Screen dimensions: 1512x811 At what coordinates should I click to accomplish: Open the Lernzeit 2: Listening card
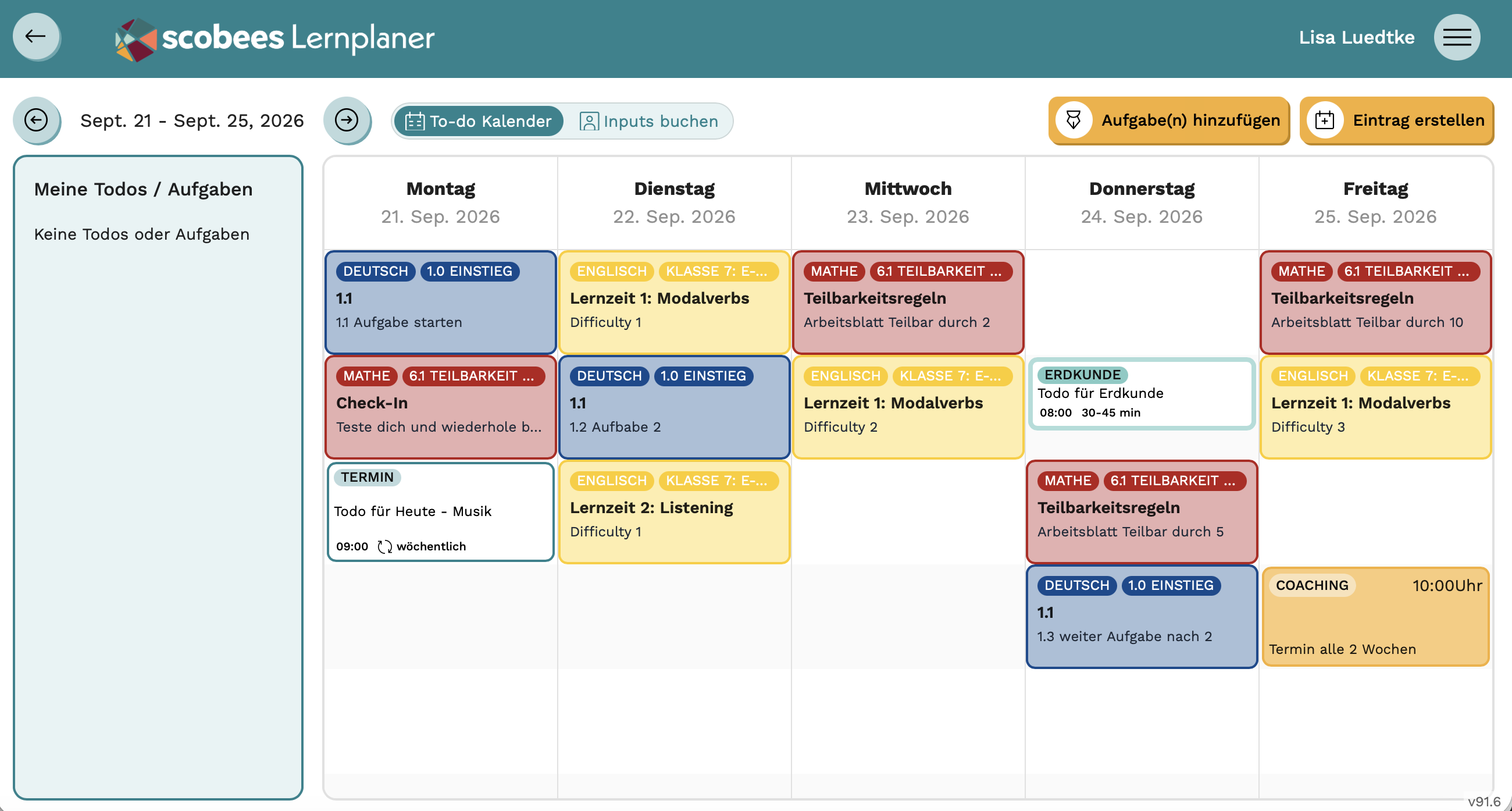coord(674,511)
